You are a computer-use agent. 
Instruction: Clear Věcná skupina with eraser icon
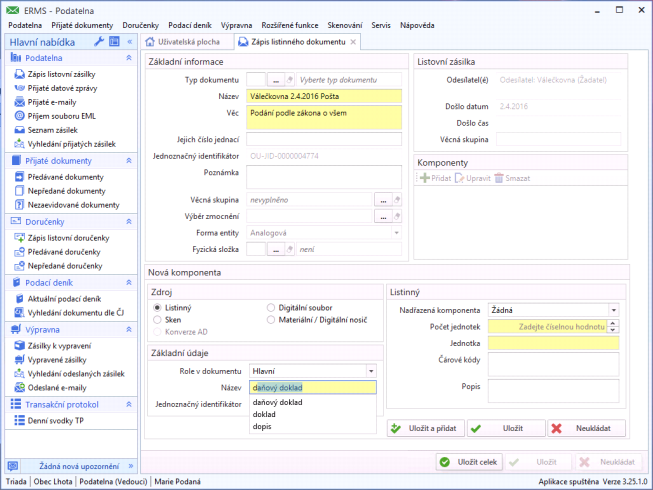point(397,200)
